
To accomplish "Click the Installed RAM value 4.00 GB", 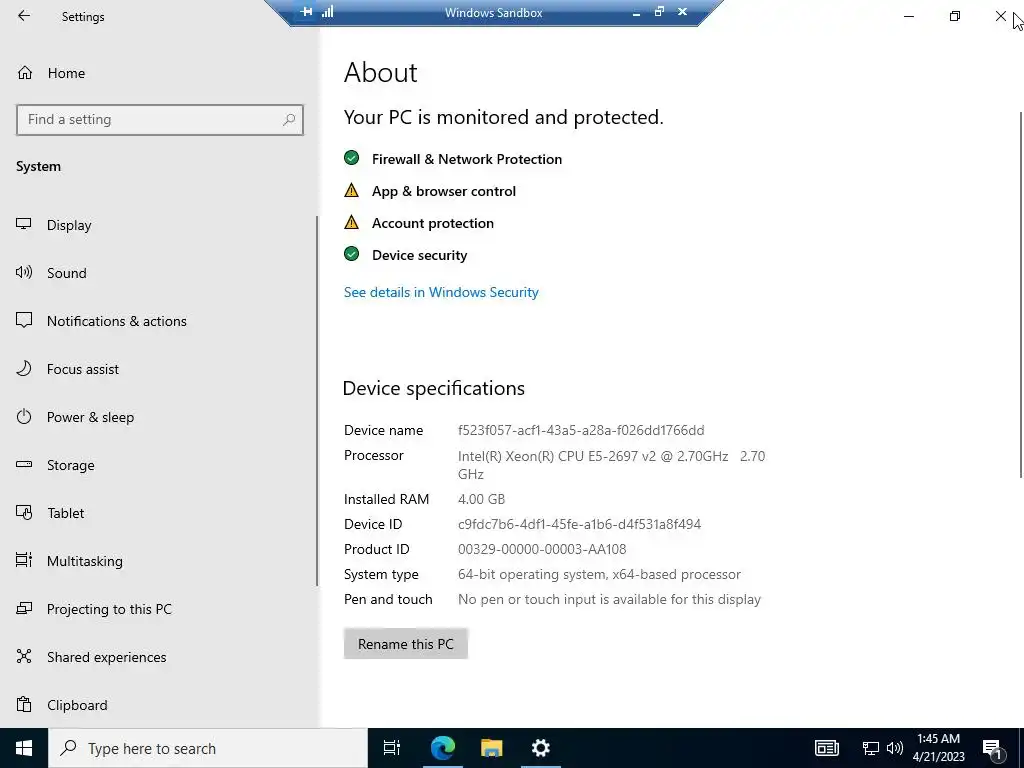I will click(481, 499).
